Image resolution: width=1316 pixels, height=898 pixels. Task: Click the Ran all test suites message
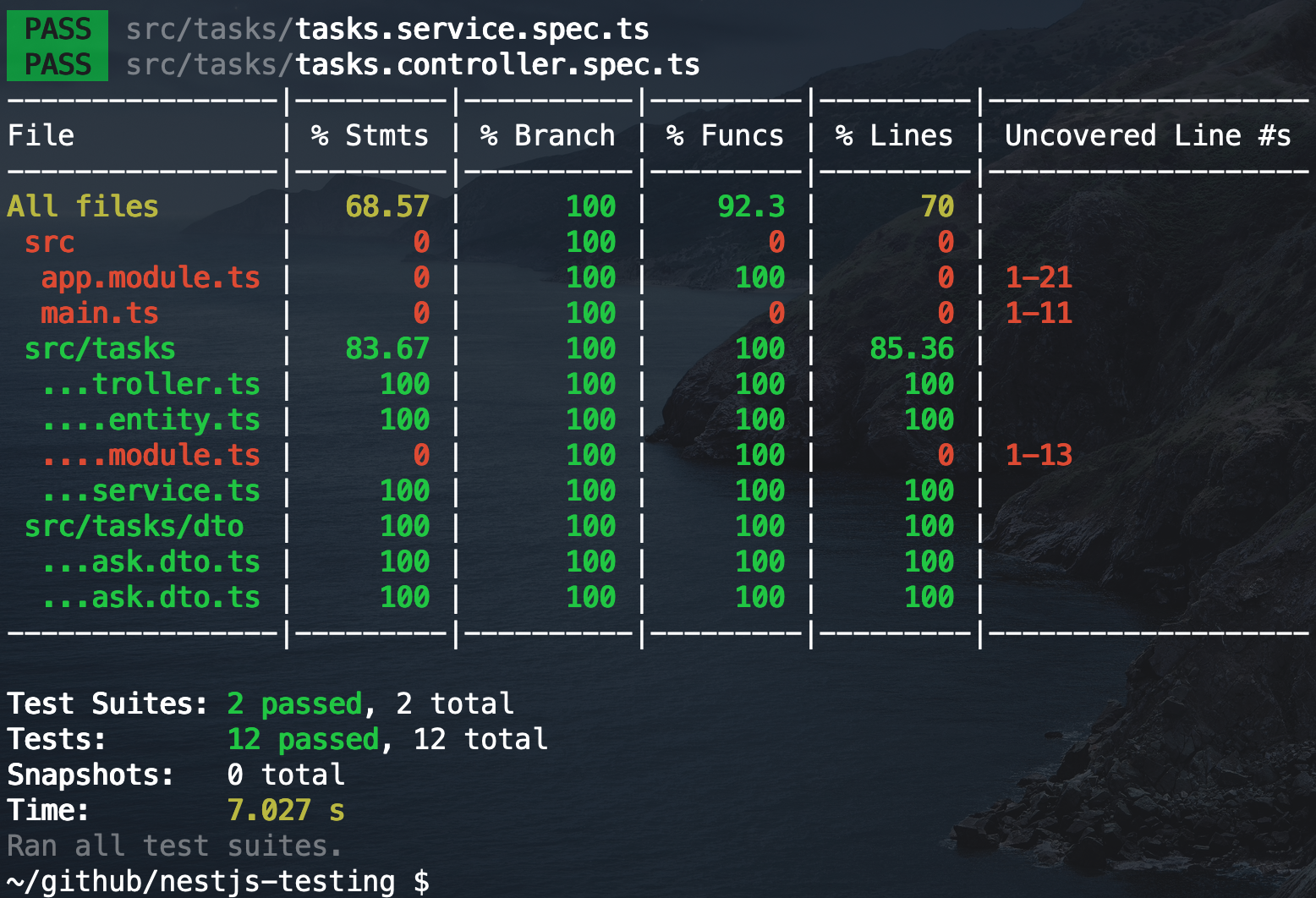[x=175, y=846]
